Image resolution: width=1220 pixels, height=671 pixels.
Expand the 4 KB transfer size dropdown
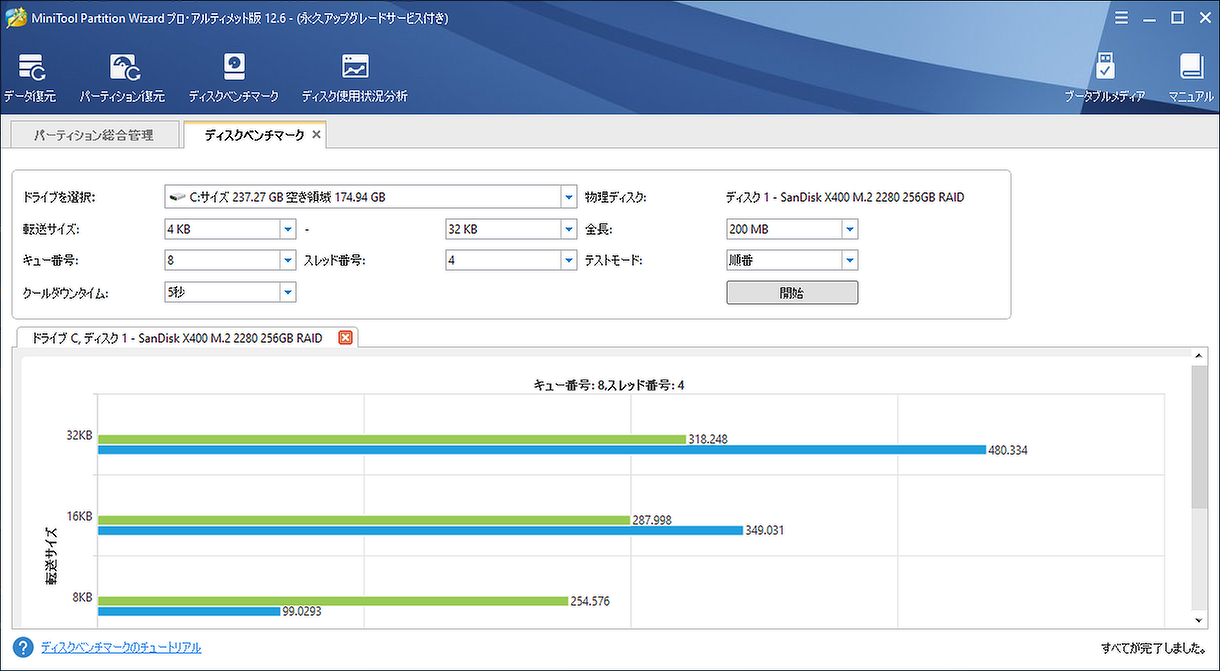pos(288,228)
